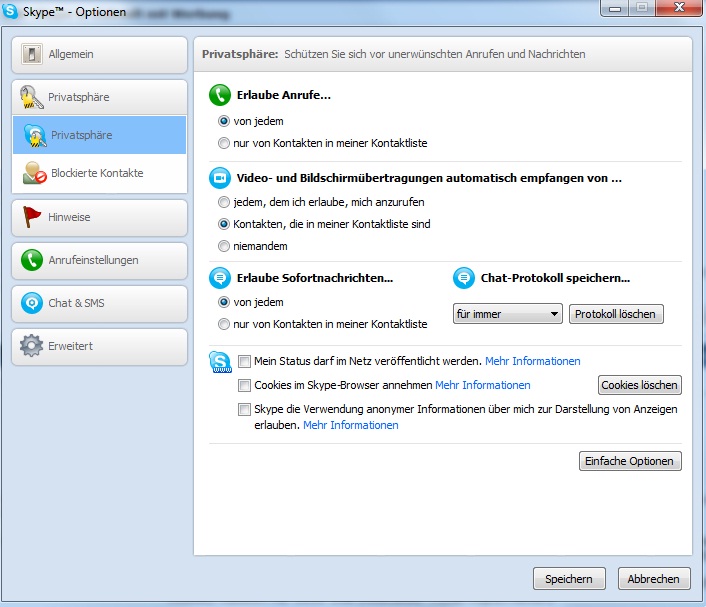Click video camera icon beside Video- und Bildschirmübertragungen
The width and height of the screenshot is (706, 607).
(220, 178)
